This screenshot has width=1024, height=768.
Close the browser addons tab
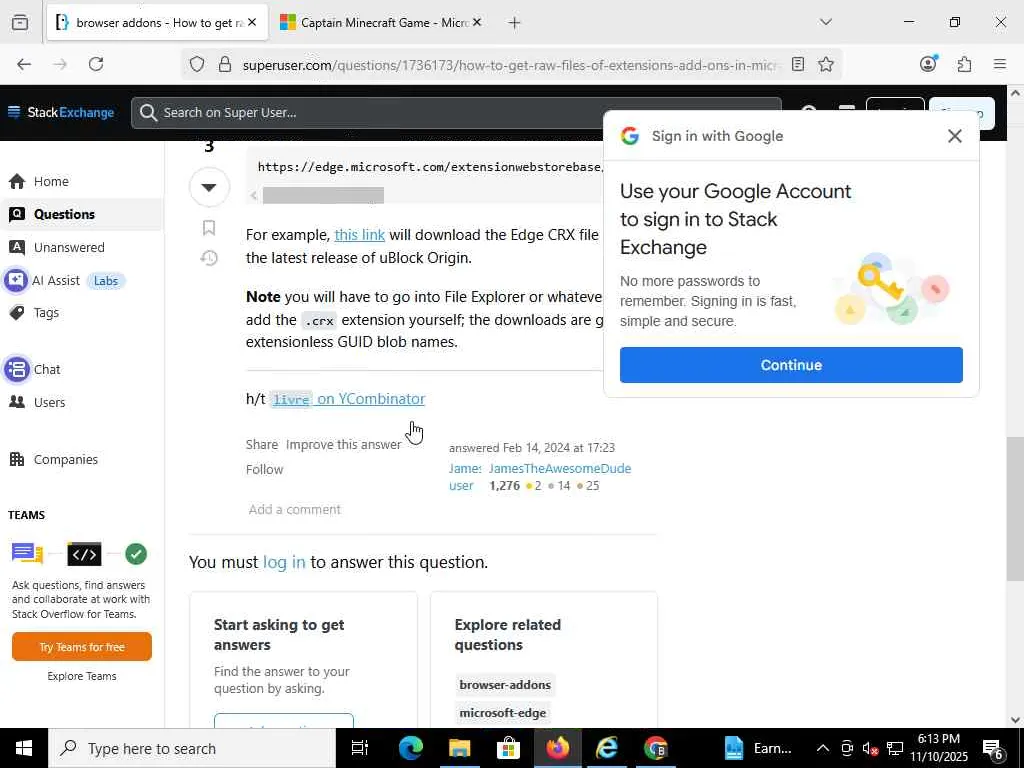pyautogui.click(x=252, y=22)
